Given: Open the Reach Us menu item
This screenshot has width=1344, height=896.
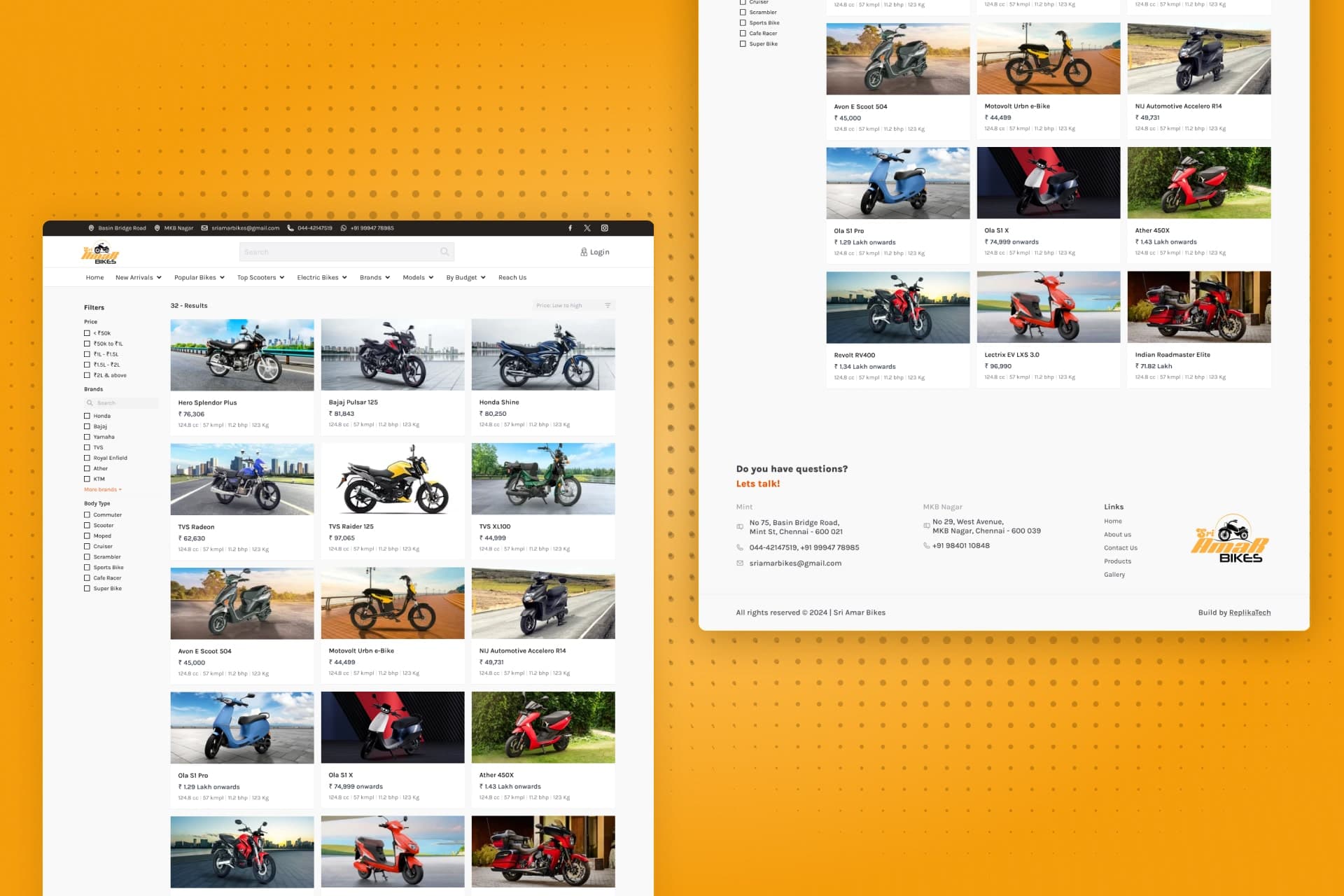Looking at the screenshot, I should [512, 278].
